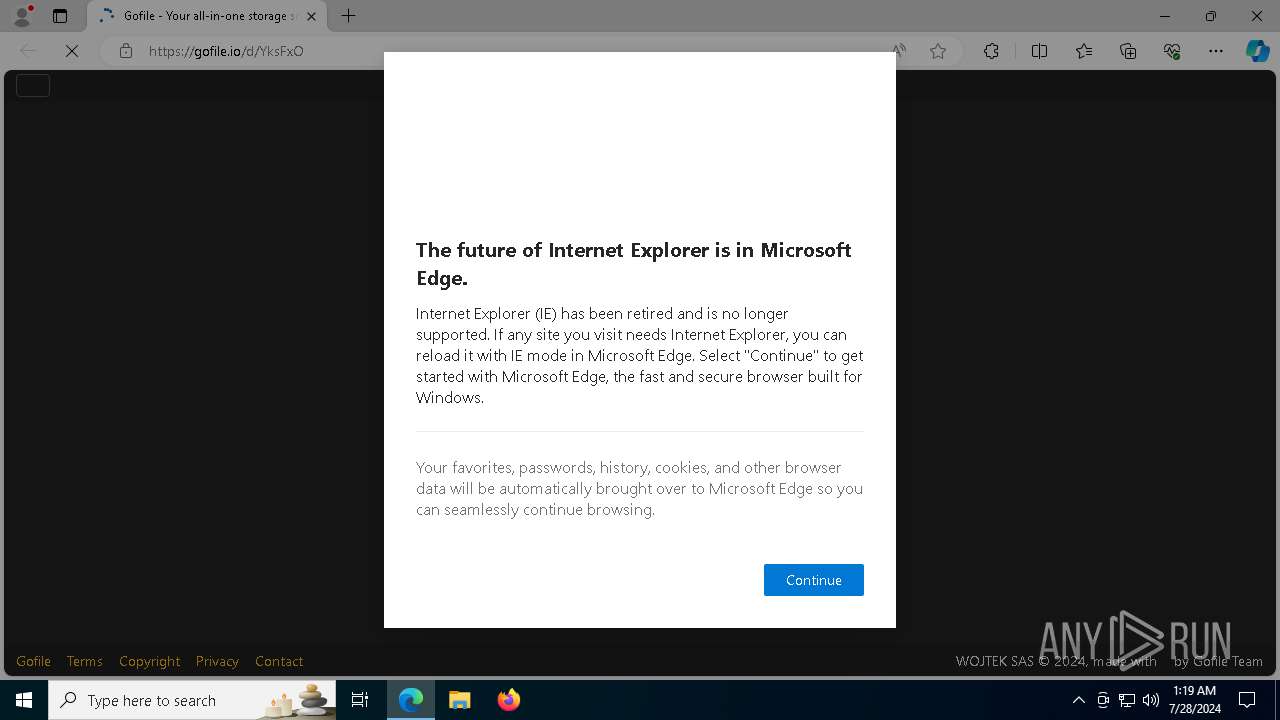Click the page's top-left hamburger box
The height and width of the screenshot is (720, 1280).
pyautogui.click(x=33, y=86)
